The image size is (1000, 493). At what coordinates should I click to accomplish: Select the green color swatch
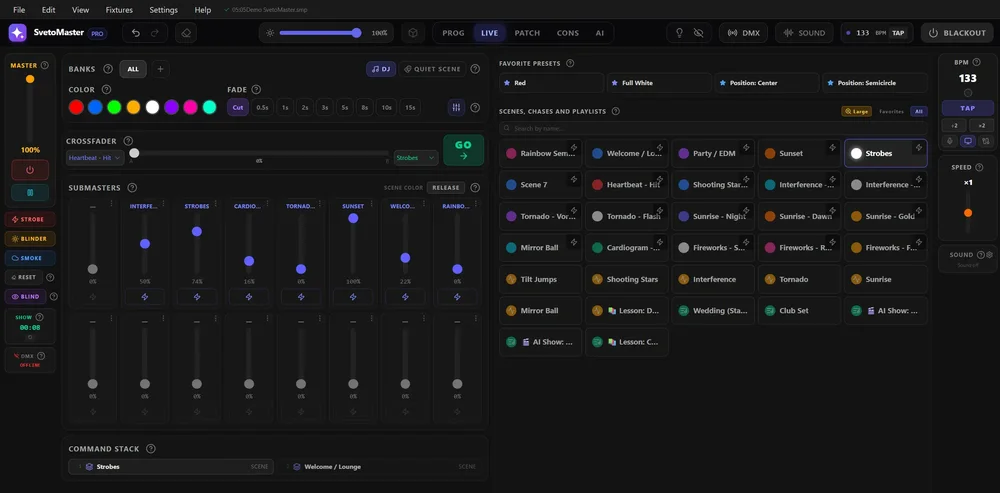tap(114, 108)
